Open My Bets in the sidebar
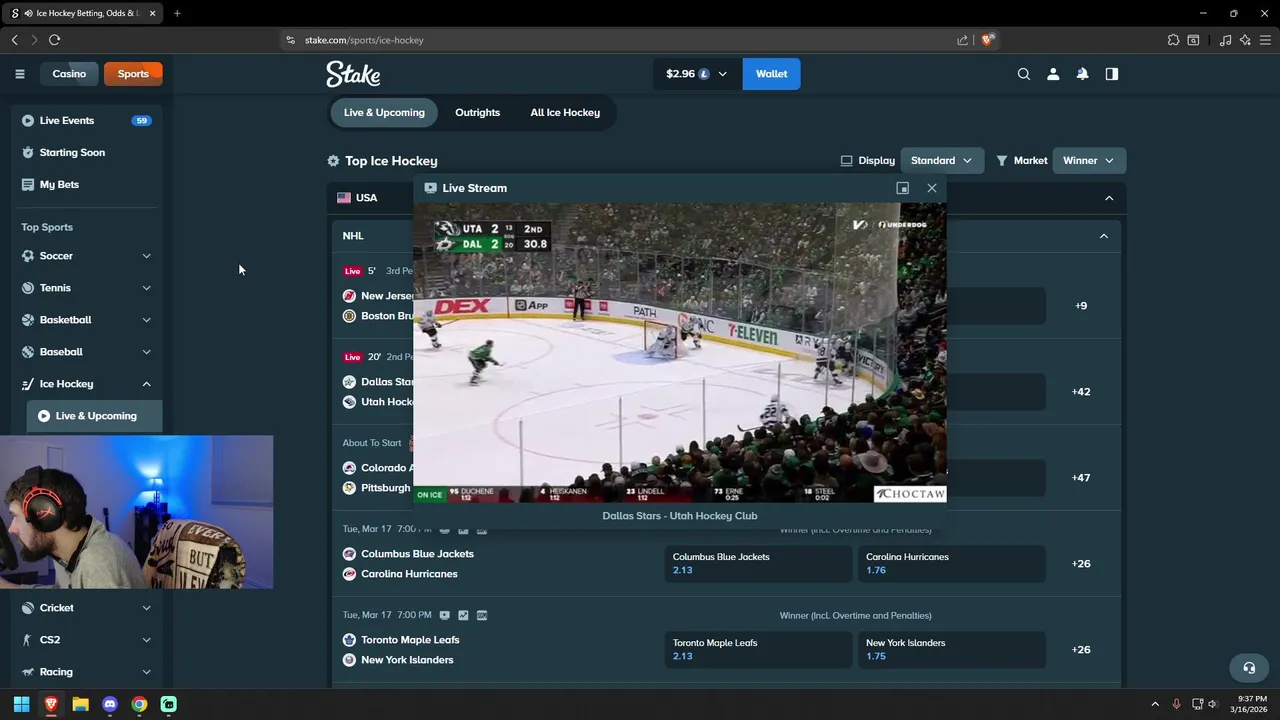Viewport: 1280px width, 720px height. coord(87,185)
